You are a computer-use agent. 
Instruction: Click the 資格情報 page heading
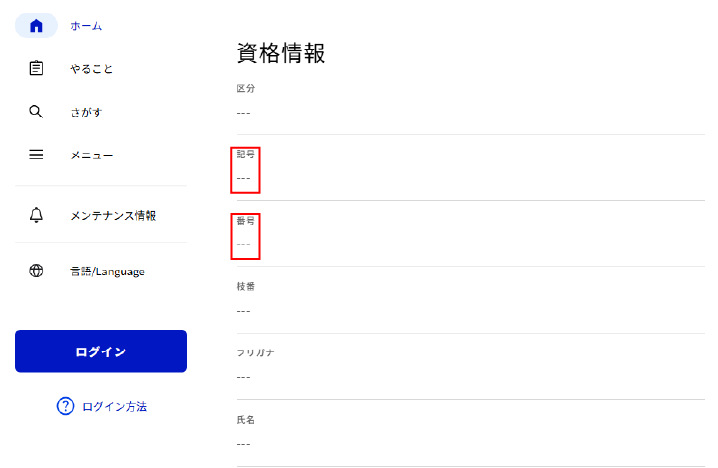[x=281, y=53]
